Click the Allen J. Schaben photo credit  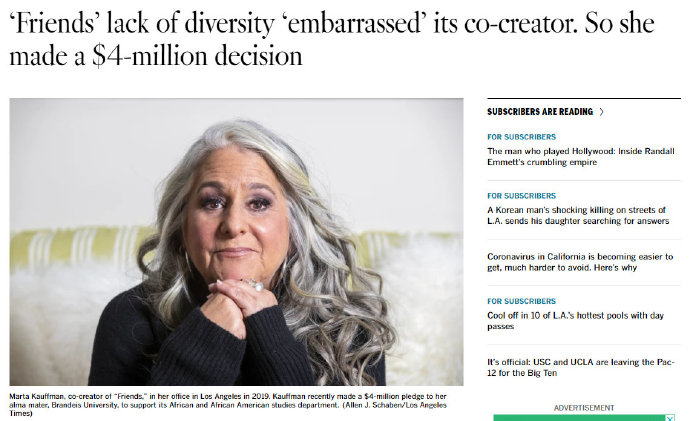(394, 405)
